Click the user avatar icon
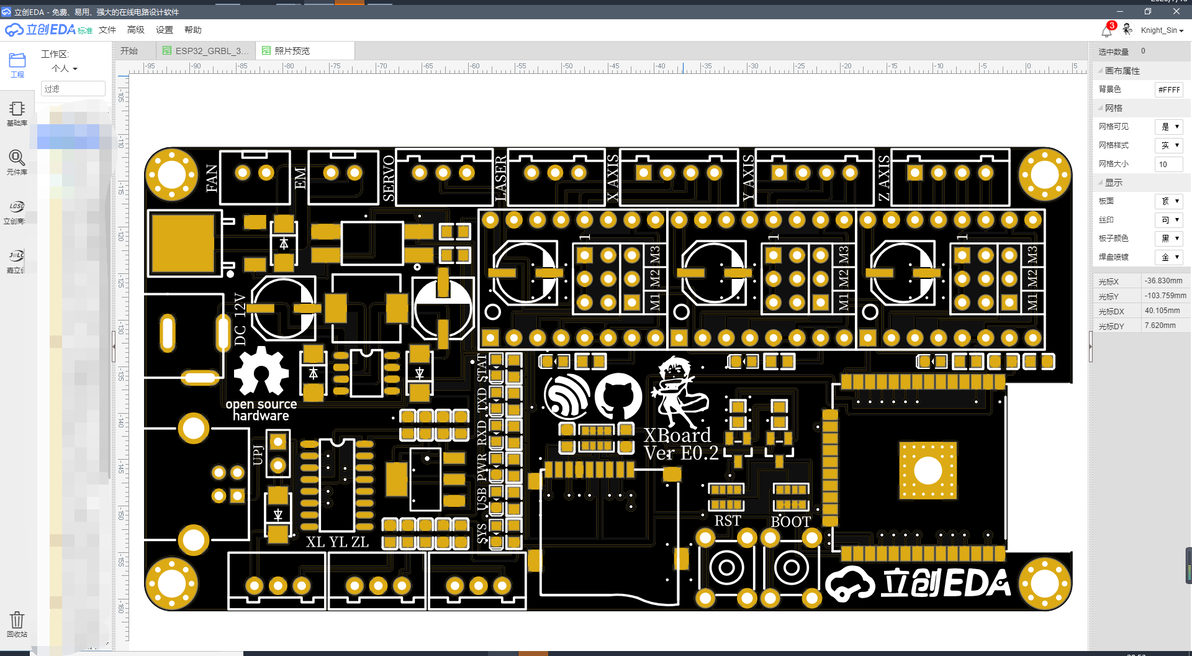 coord(1127,30)
